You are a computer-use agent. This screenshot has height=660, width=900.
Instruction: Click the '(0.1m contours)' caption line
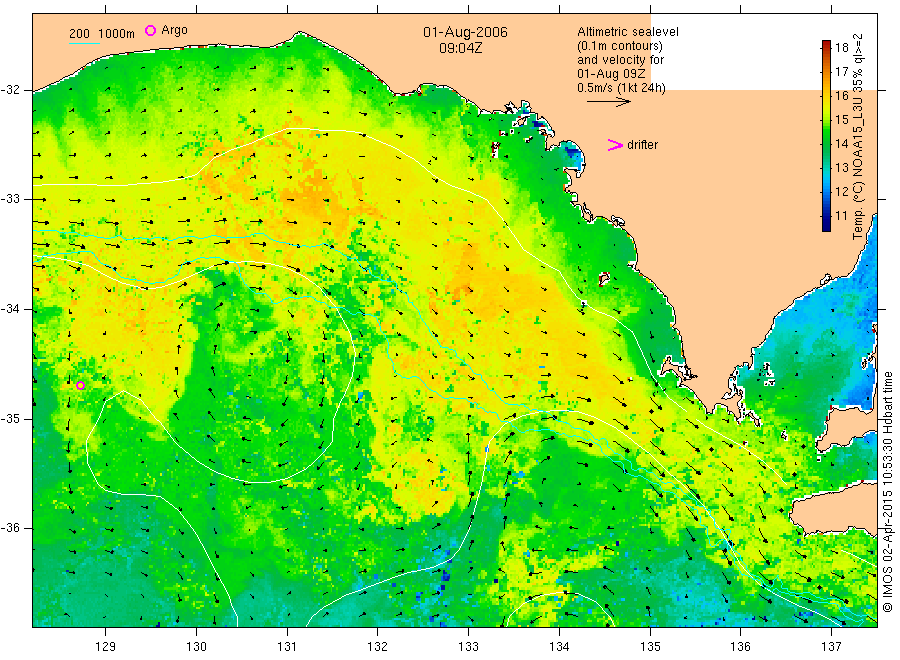[619, 46]
